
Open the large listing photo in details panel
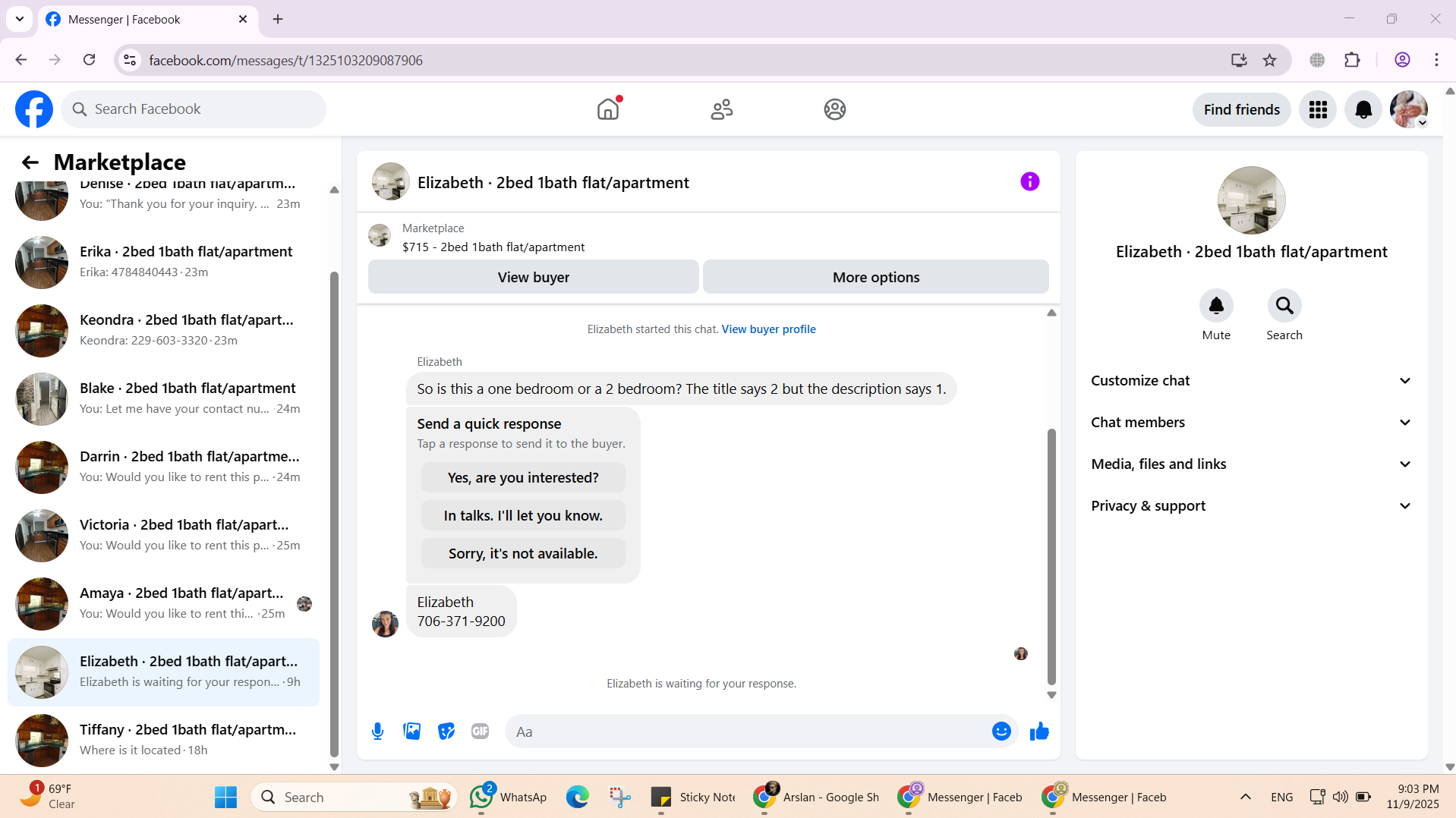click(1251, 200)
